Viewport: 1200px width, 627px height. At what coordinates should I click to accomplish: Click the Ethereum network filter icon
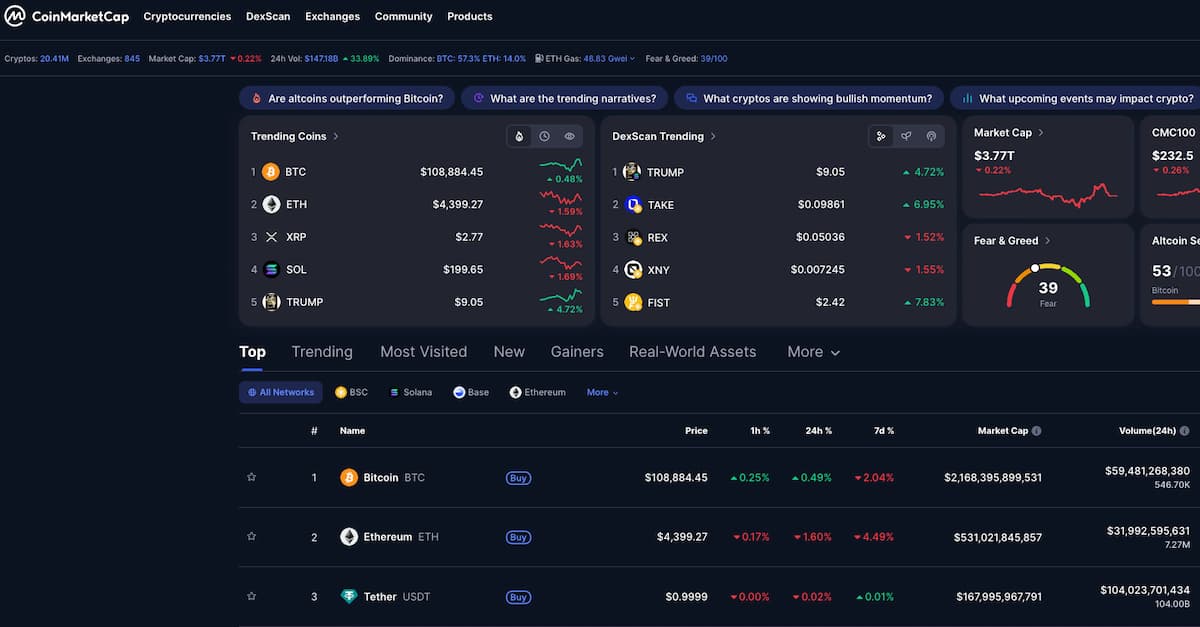[x=515, y=392]
